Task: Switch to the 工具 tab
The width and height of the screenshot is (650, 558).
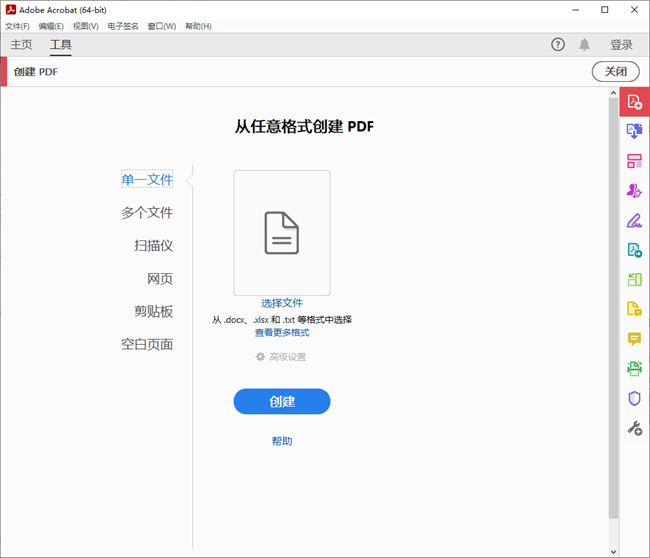Action: tap(61, 44)
